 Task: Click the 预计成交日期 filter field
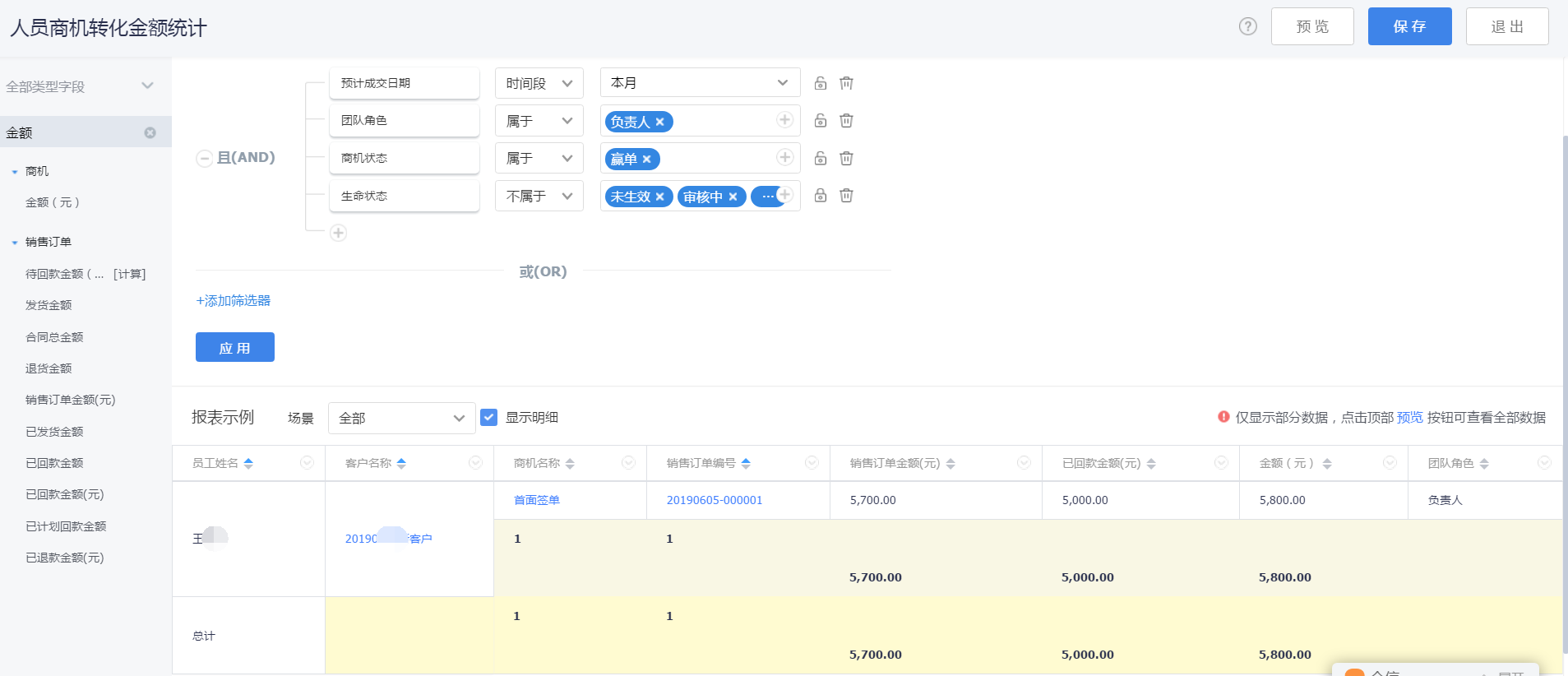(x=405, y=83)
